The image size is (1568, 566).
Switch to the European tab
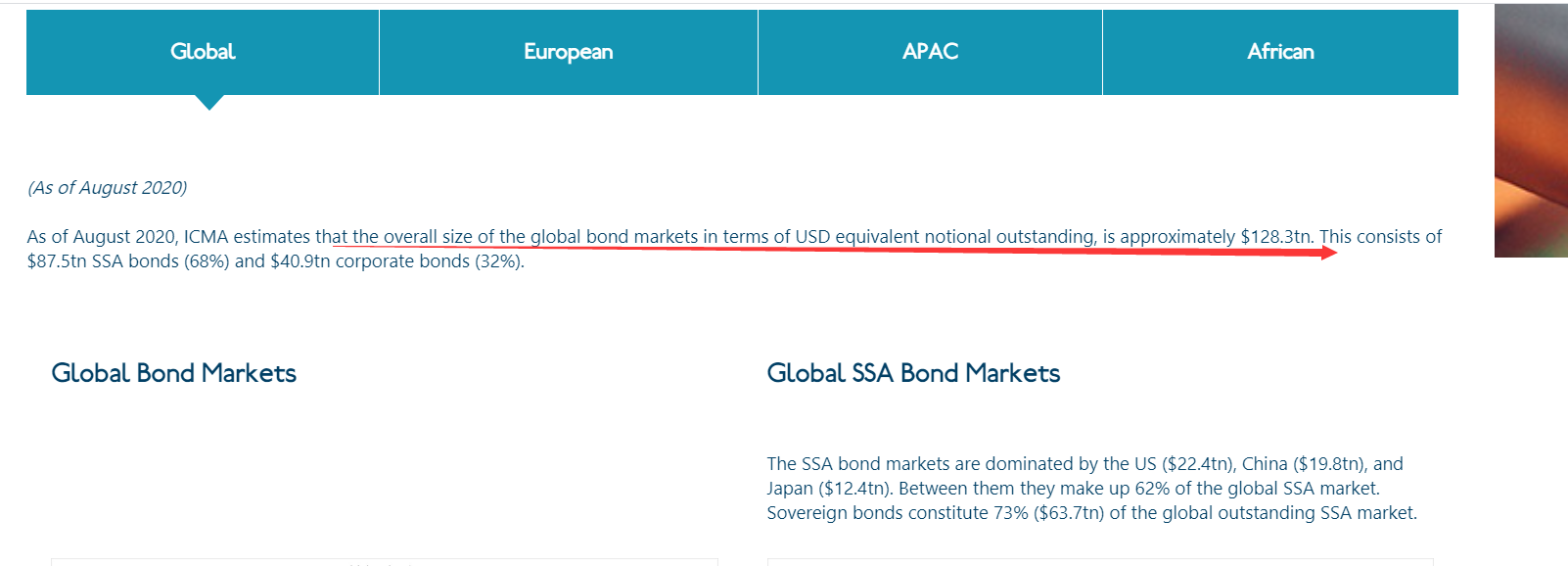pos(568,52)
